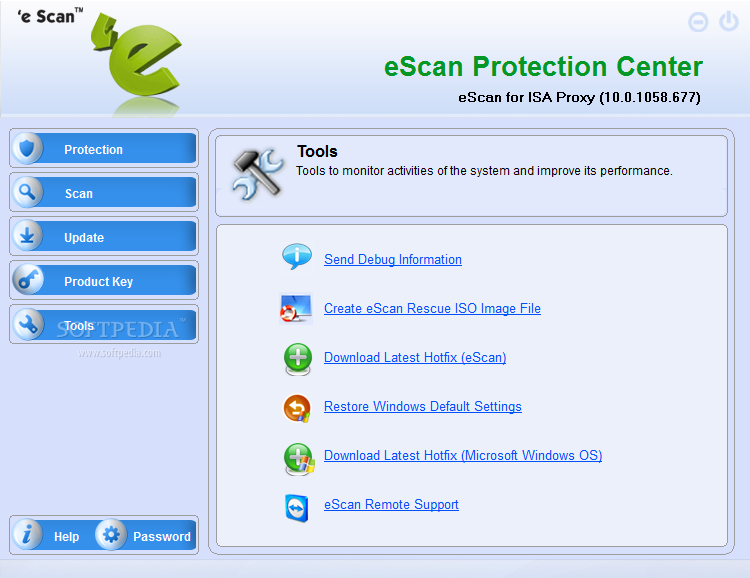Click the power icon to close eScan
This screenshot has height=578, width=750.
click(729, 22)
